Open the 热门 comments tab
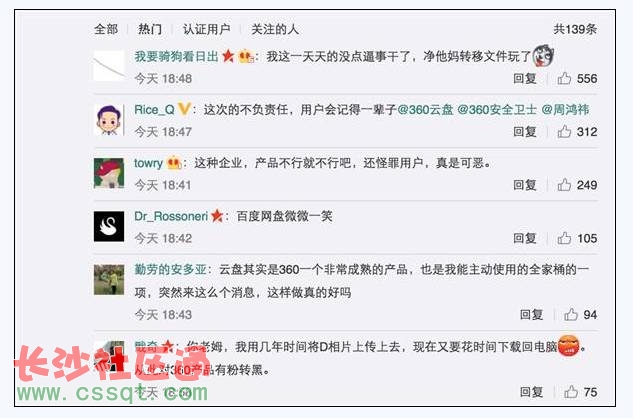The image size is (633, 418). (x=150, y=29)
